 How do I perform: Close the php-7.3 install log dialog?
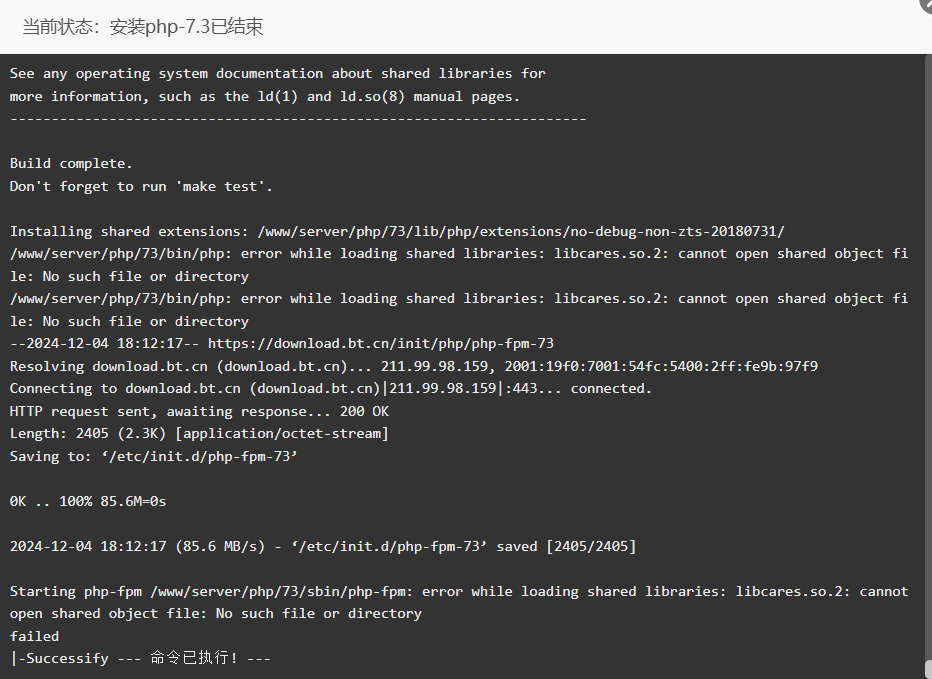(x=926, y=4)
